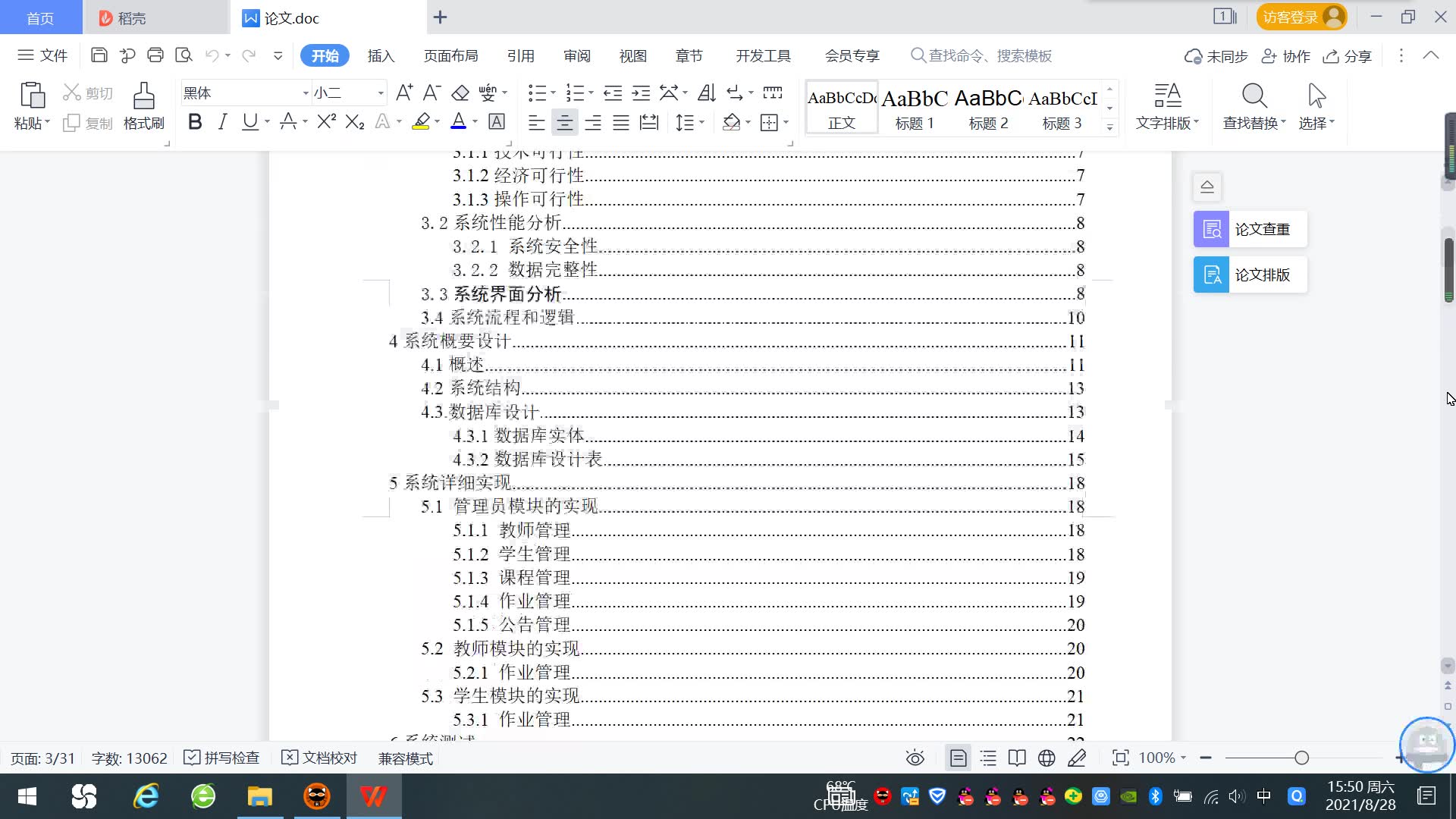The width and height of the screenshot is (1456, 819).
Task: Toggle bold formatting
Action: (195, 122)
